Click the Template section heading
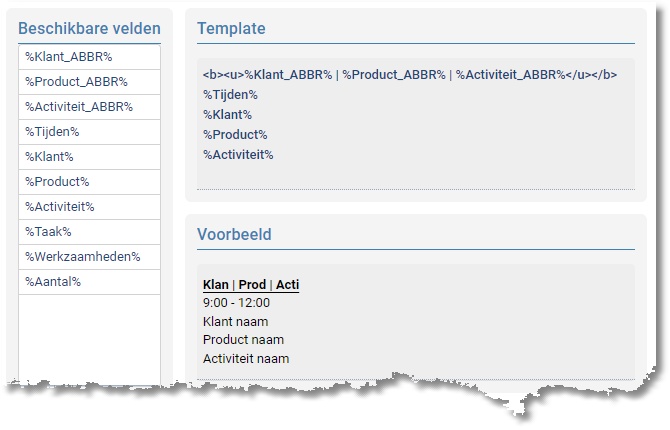This screenshot has width=670, height=430. (231, 29)
